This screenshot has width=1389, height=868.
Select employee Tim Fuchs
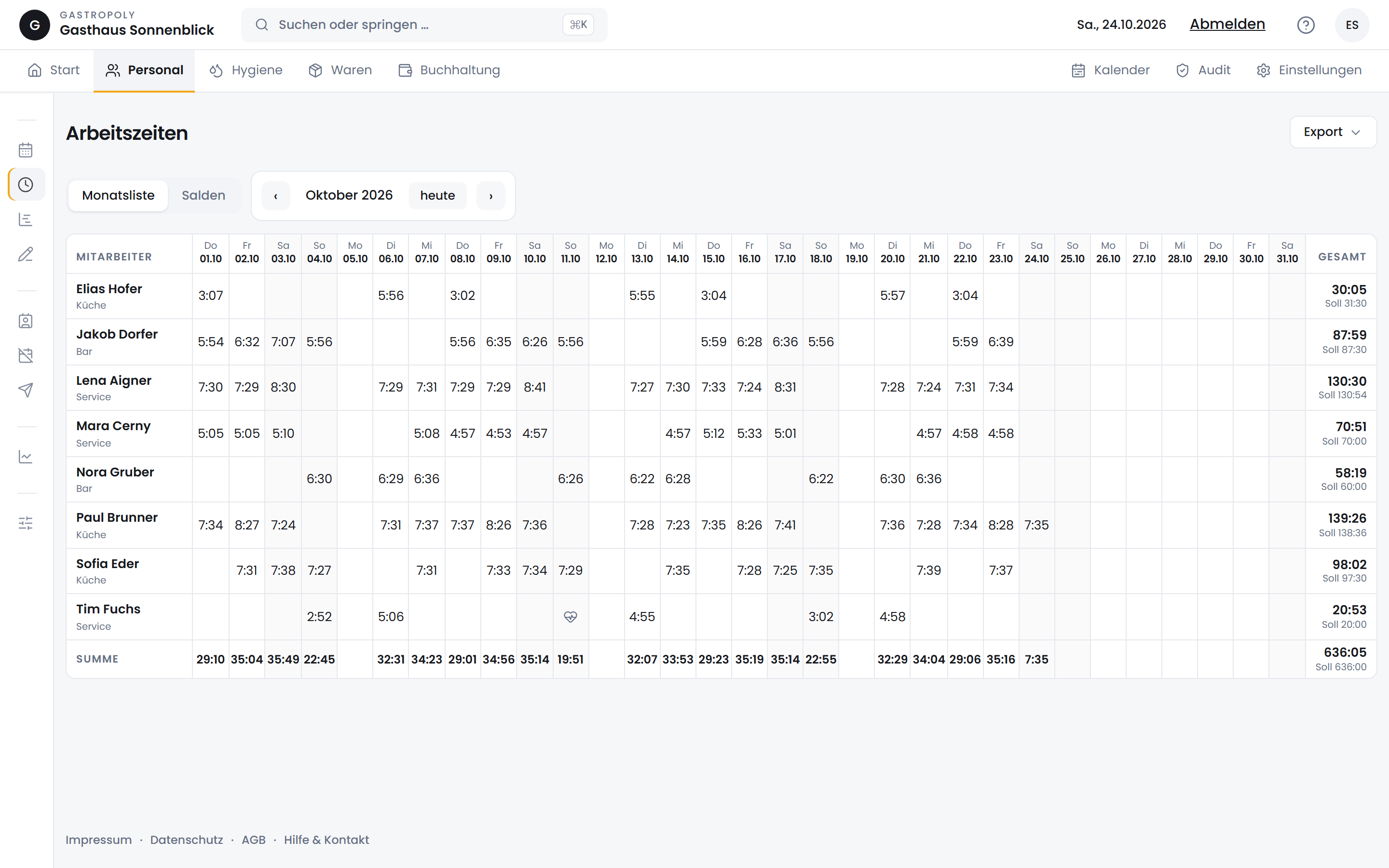109,609
